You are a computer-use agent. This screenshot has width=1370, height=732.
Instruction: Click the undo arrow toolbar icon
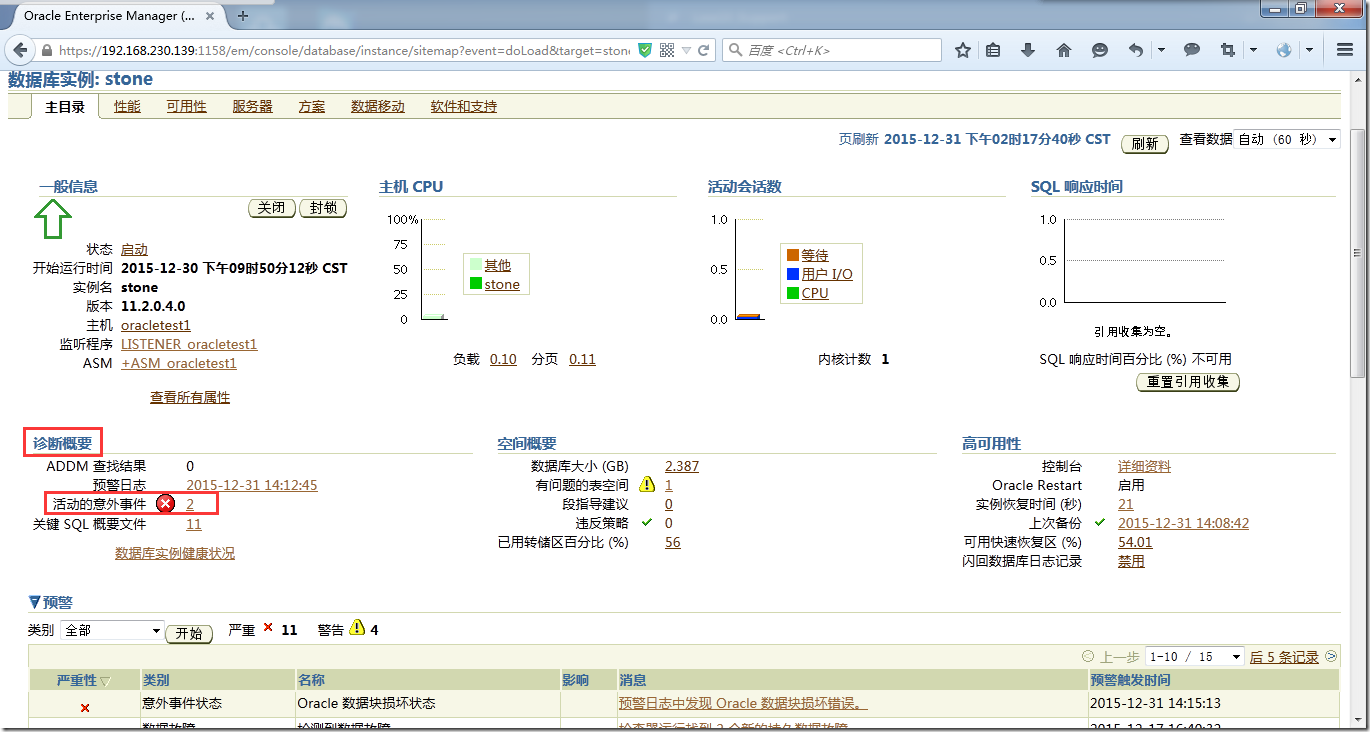(1136, 50)
